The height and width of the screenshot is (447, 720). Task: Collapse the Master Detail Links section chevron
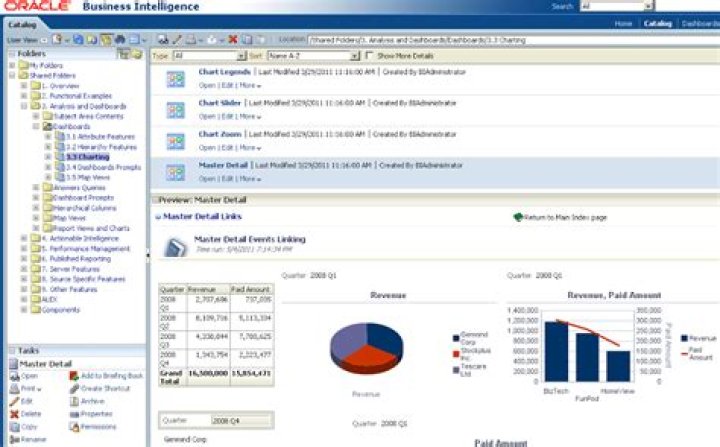coord(158,217)
